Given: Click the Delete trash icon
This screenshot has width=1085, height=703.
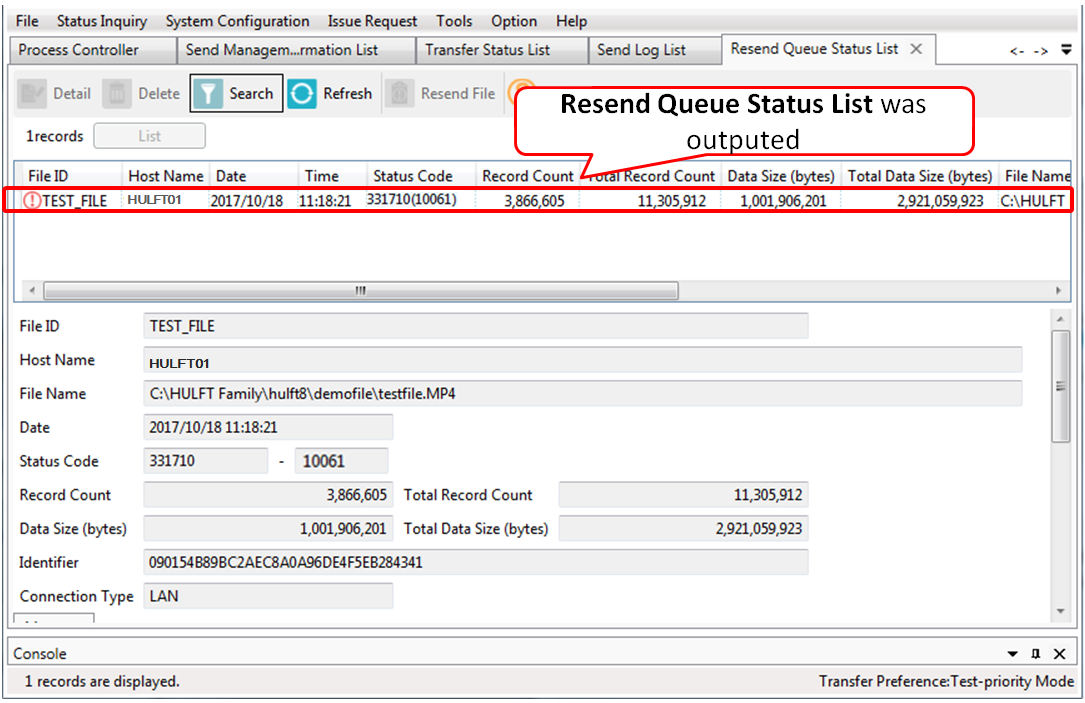Looking at the screenshot, I should click(x=118, y=94).
